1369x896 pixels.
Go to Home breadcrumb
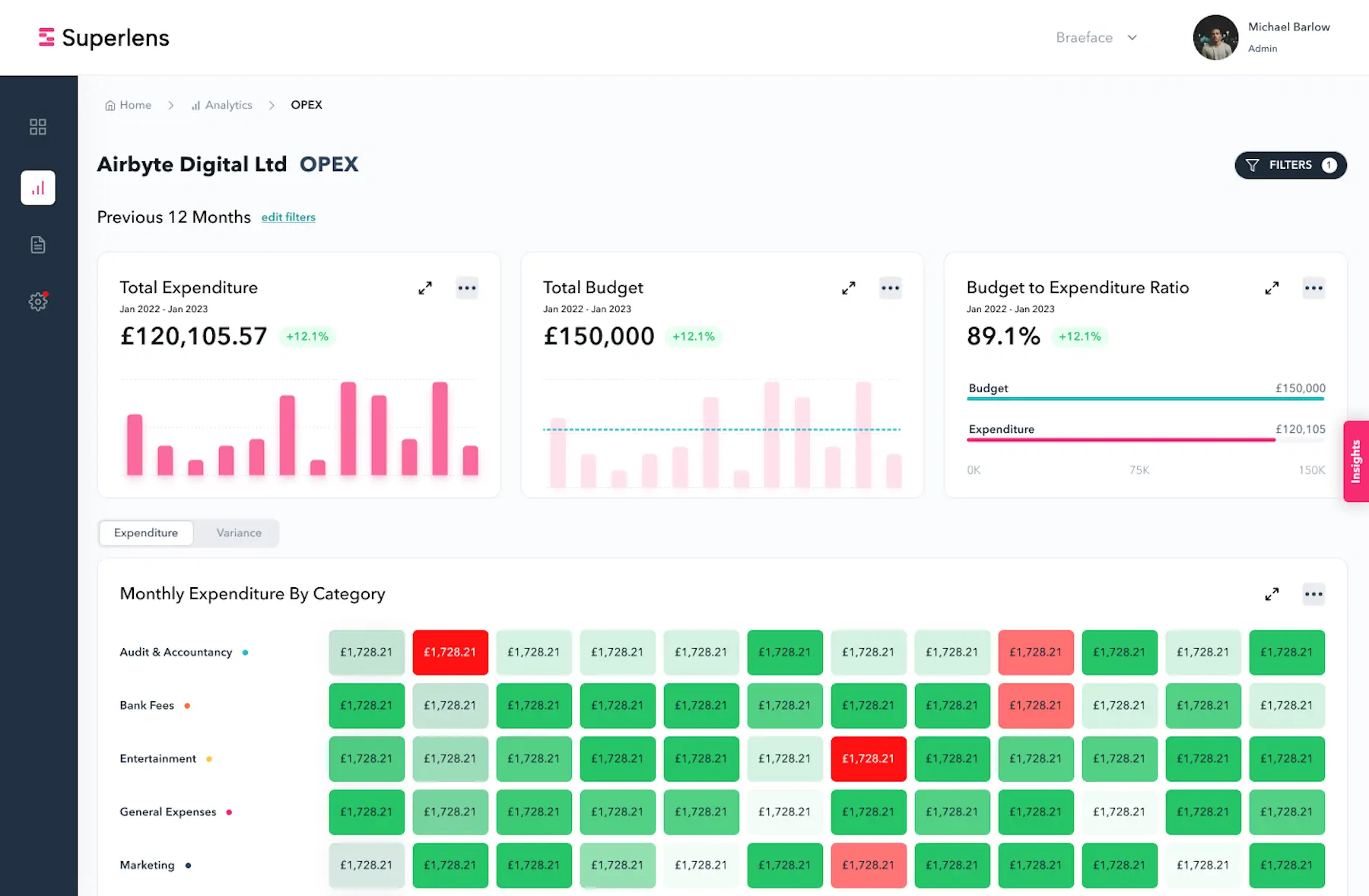129,105
